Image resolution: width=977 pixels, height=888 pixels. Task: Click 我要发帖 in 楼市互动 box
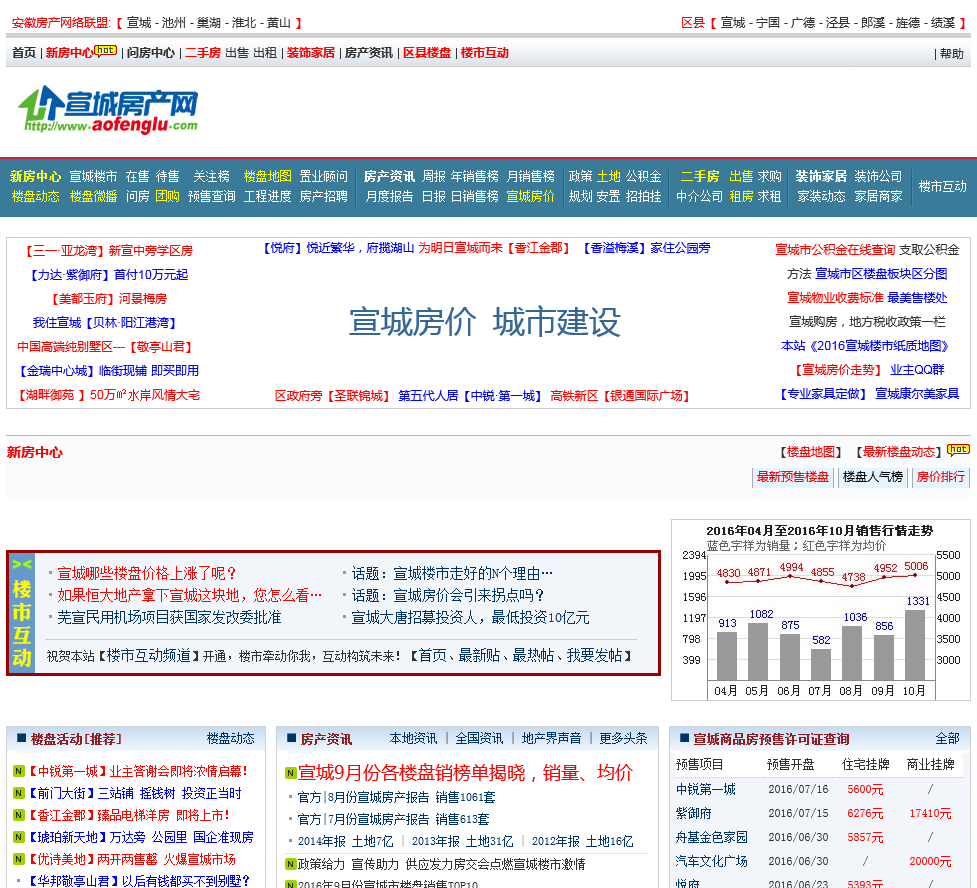pos(594,656)
